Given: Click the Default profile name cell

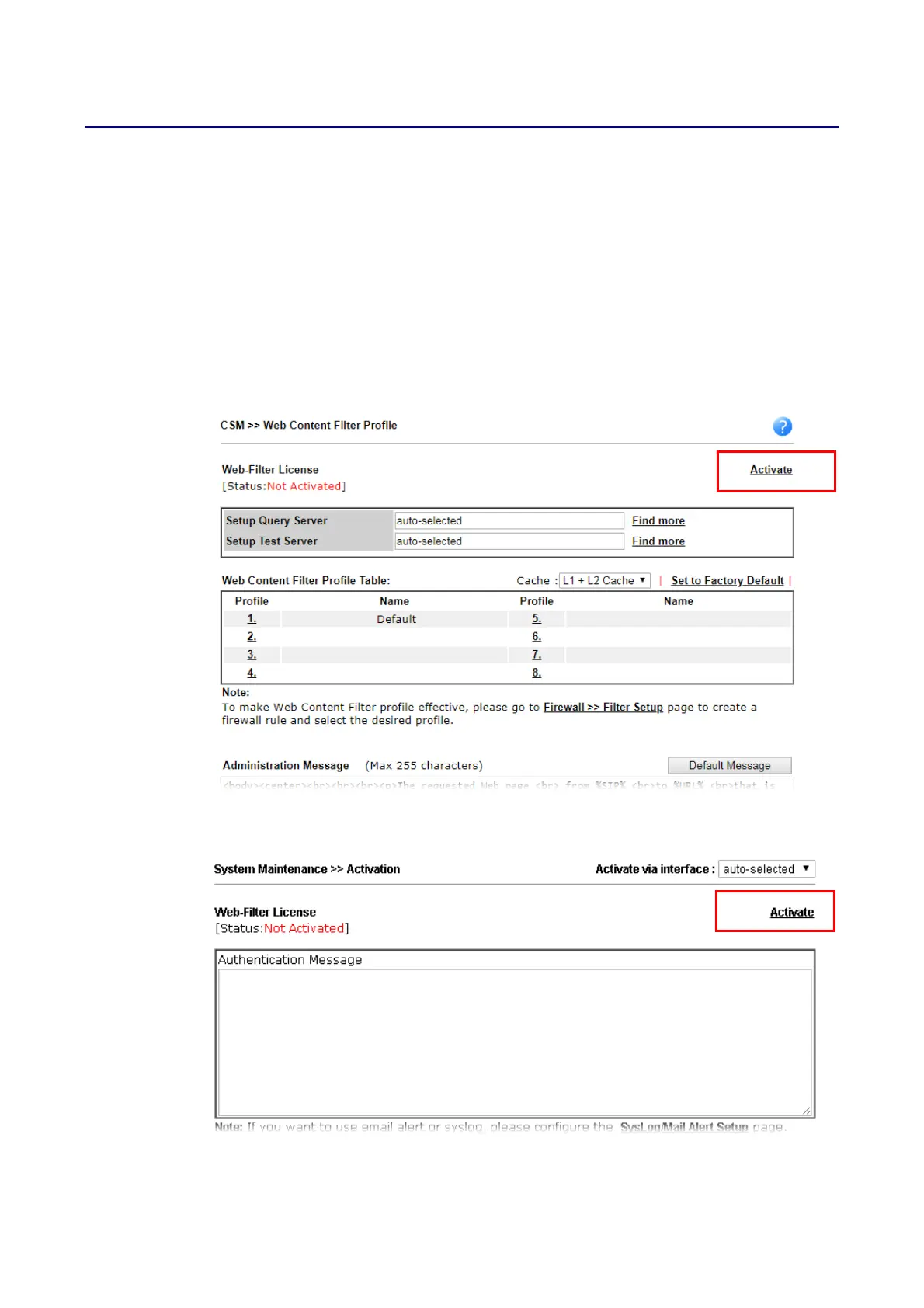Looking at the screenshot, I should click(395, 619).
